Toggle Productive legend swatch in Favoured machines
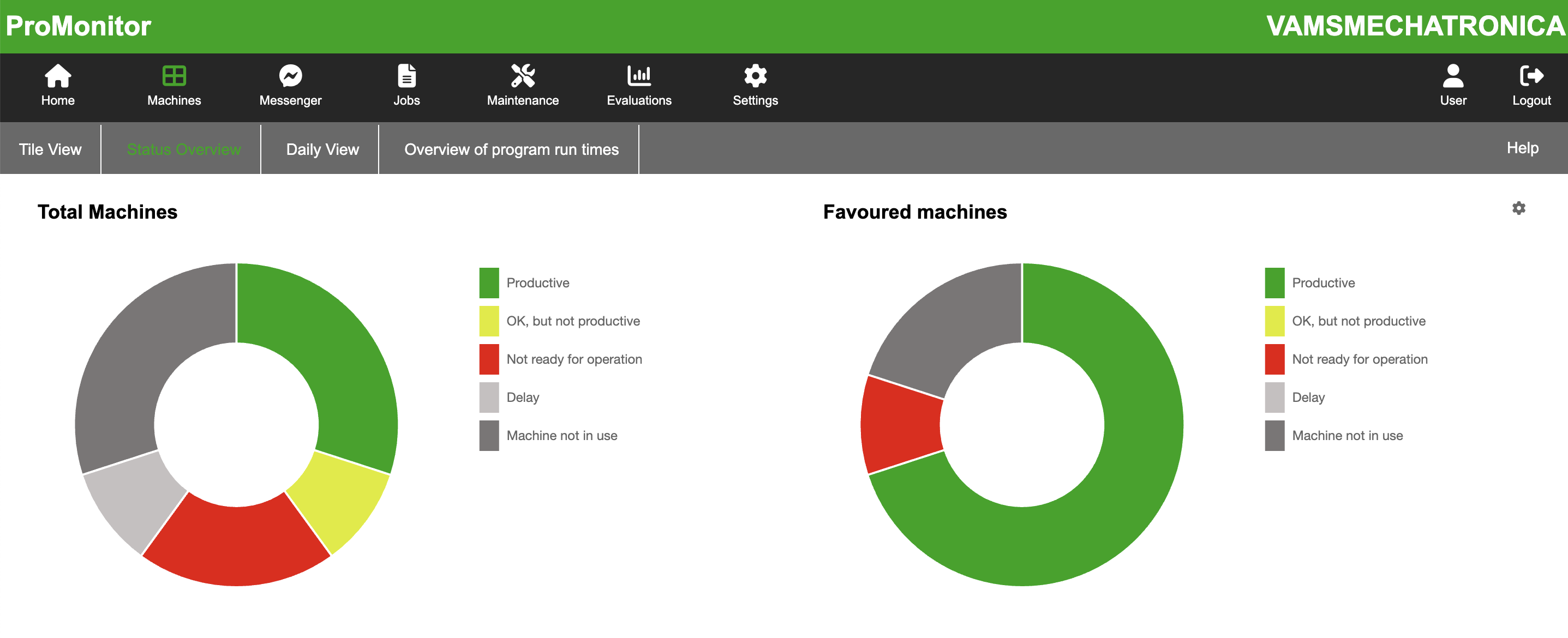Screen dimensions: 1568x638 click(1274, 283)
